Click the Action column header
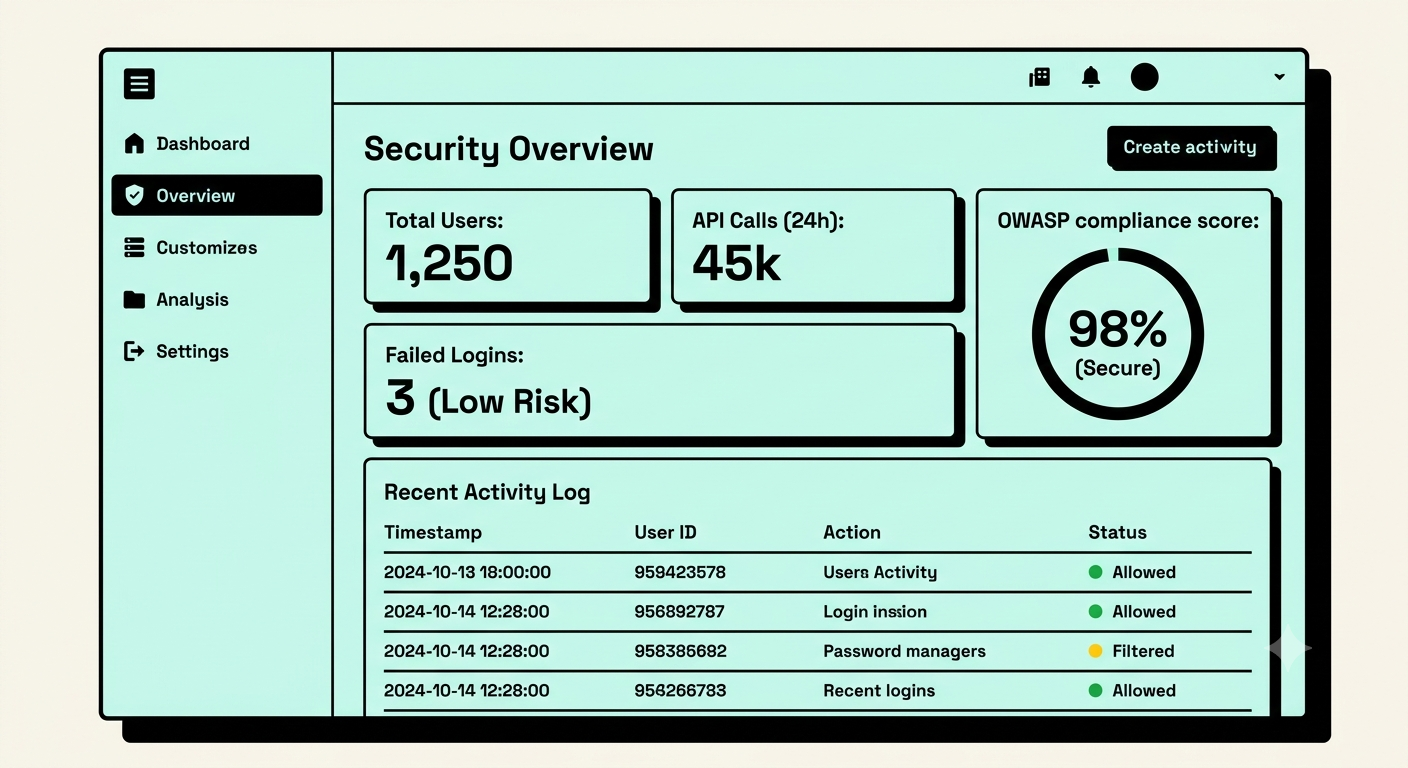1408x768 pixels. click(x=852, y=532)
